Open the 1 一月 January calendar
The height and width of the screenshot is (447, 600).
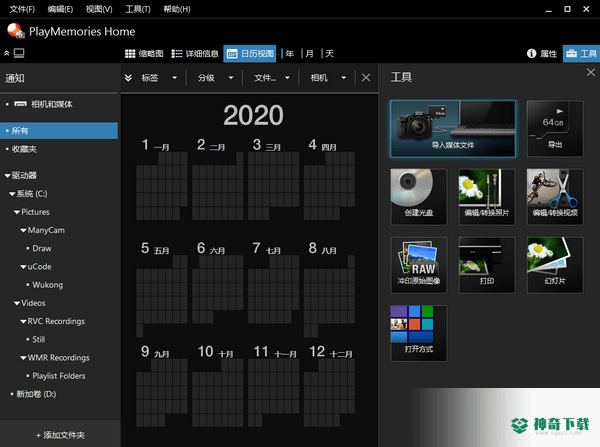[162, 179]
